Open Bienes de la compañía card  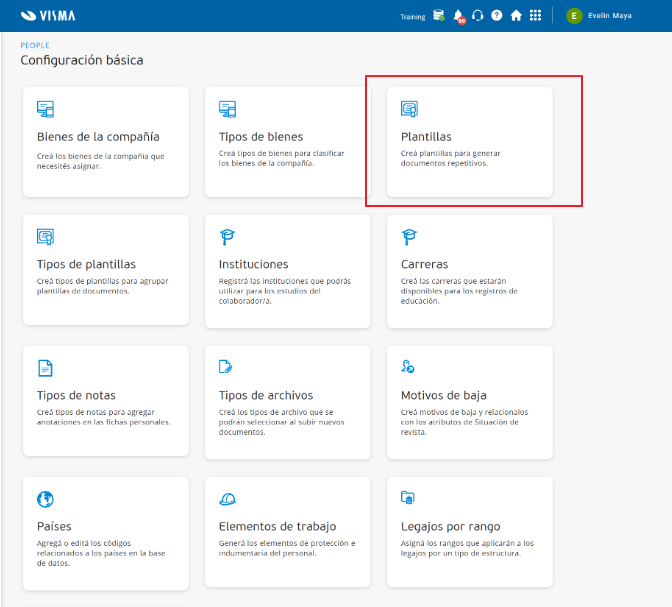pyautogui.click(x=105, y=141)
